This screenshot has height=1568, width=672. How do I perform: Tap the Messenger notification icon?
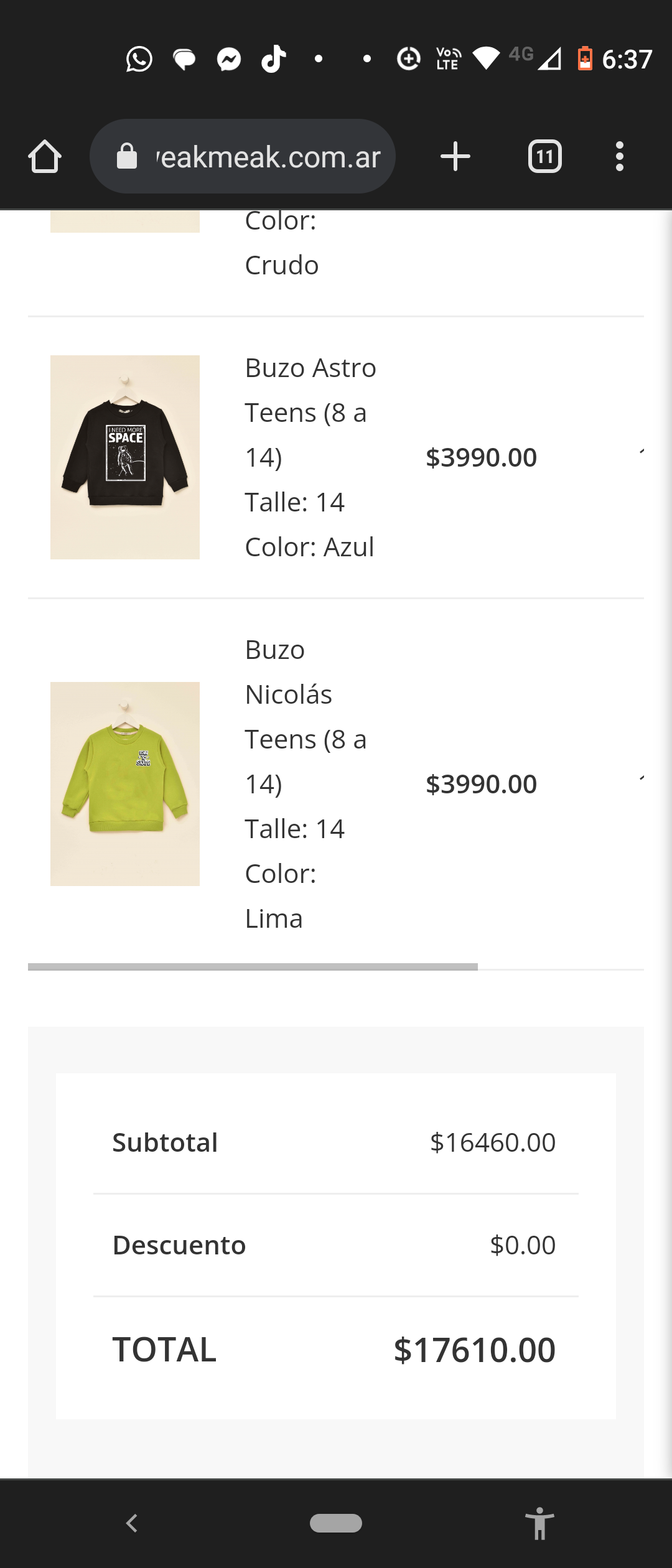pos(229,60)
